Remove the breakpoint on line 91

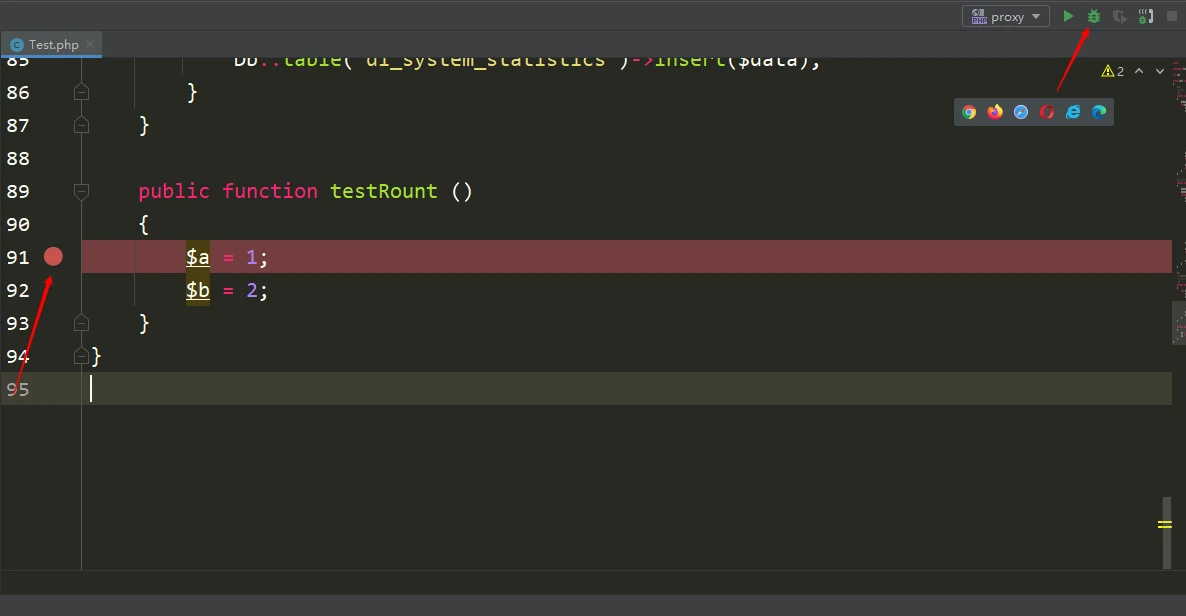pos(53,257)
